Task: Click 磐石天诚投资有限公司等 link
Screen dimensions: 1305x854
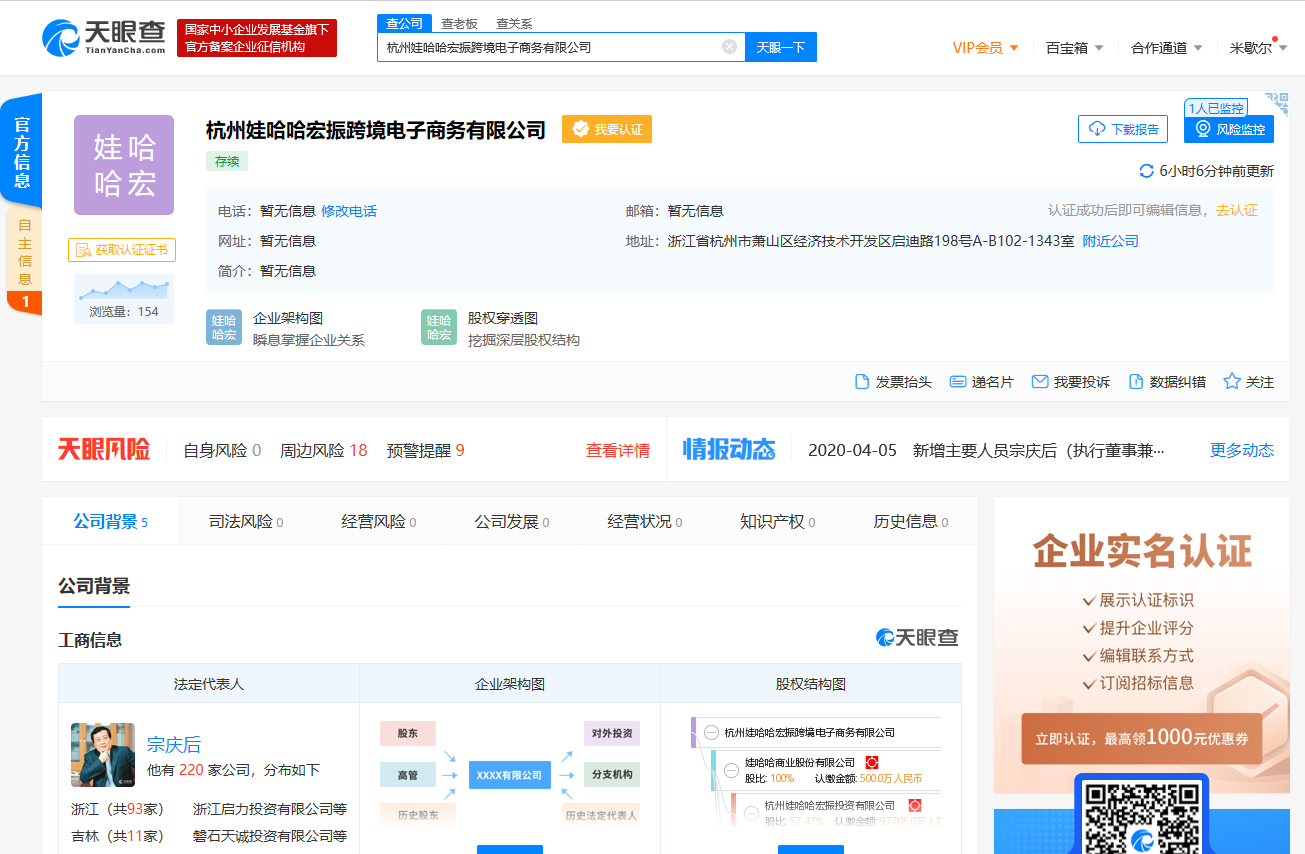Action: point(270,836)
